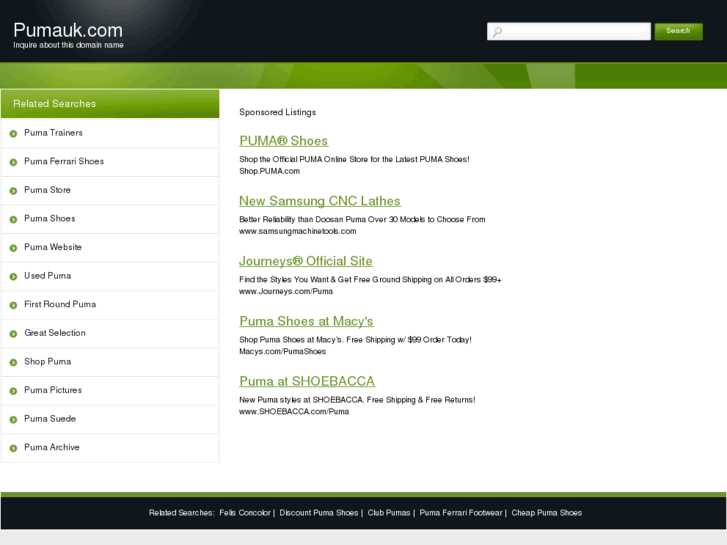Viewport: 727px width, 545px height.
Task: Click the bullet icon beside Great Selection
Action: (x=13, y=334)
